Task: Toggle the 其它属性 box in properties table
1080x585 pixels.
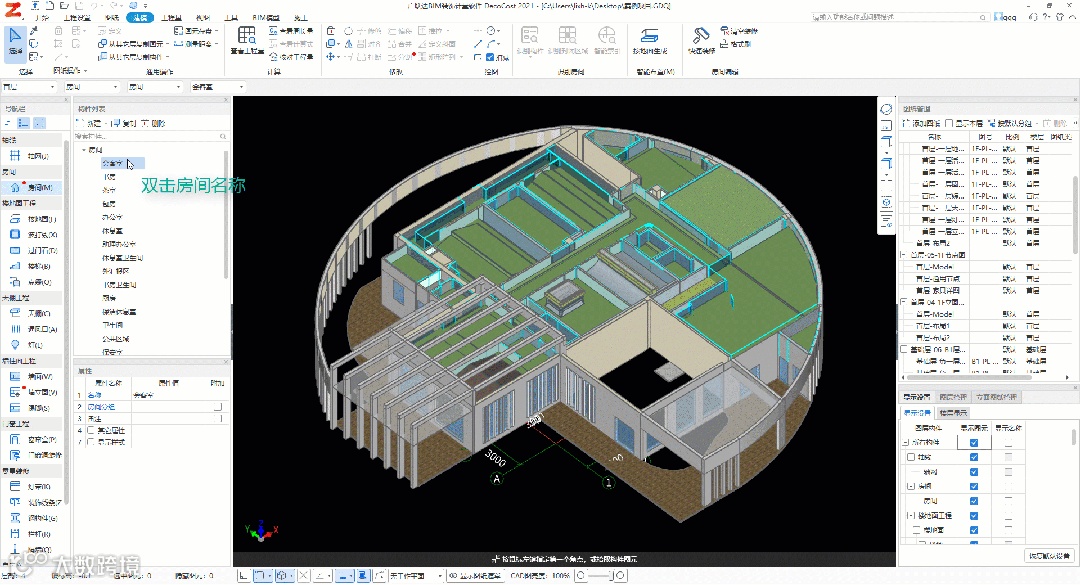Action: (x=91, y=431)
